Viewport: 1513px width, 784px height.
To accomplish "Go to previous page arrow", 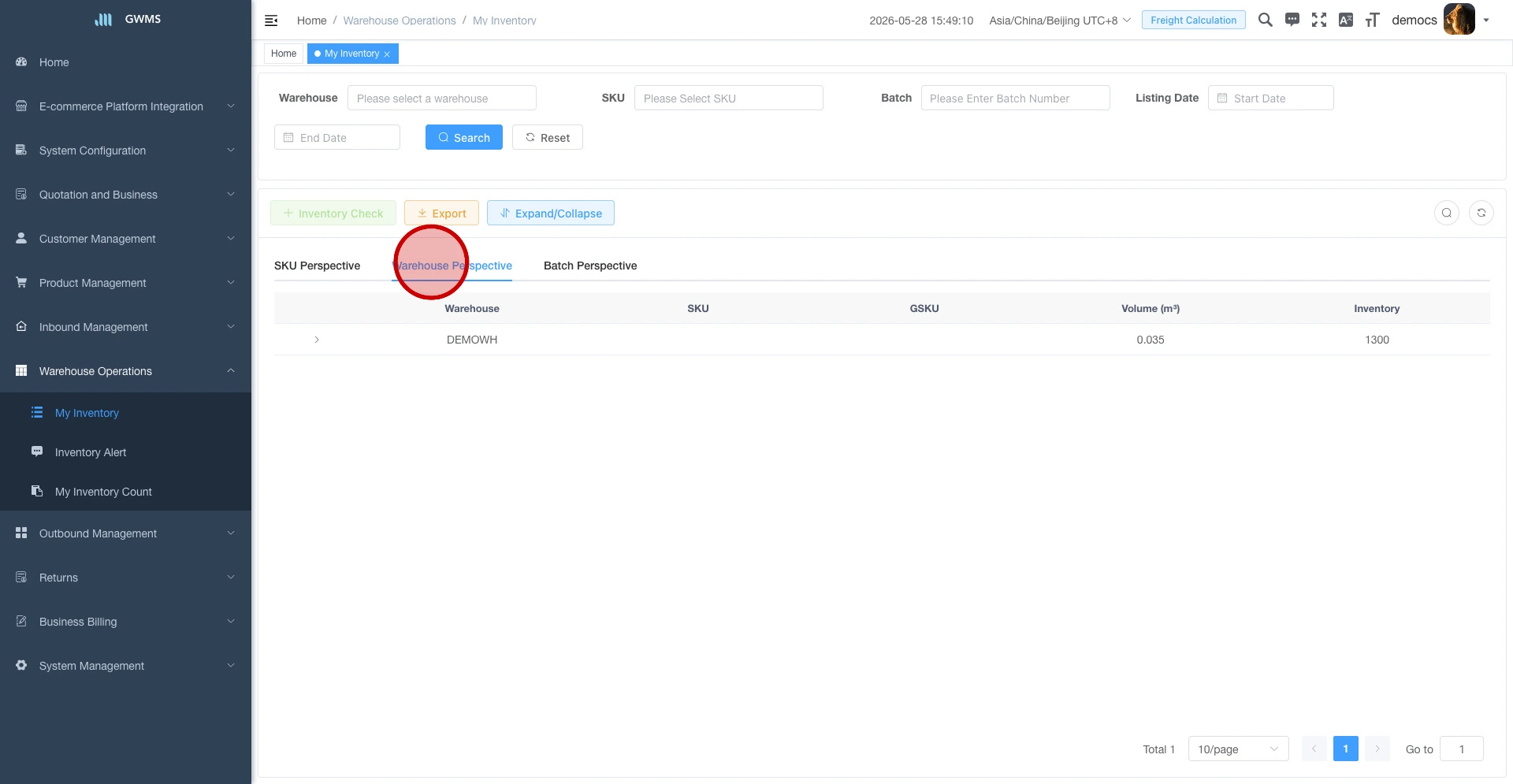I will tap(1314, 749).
